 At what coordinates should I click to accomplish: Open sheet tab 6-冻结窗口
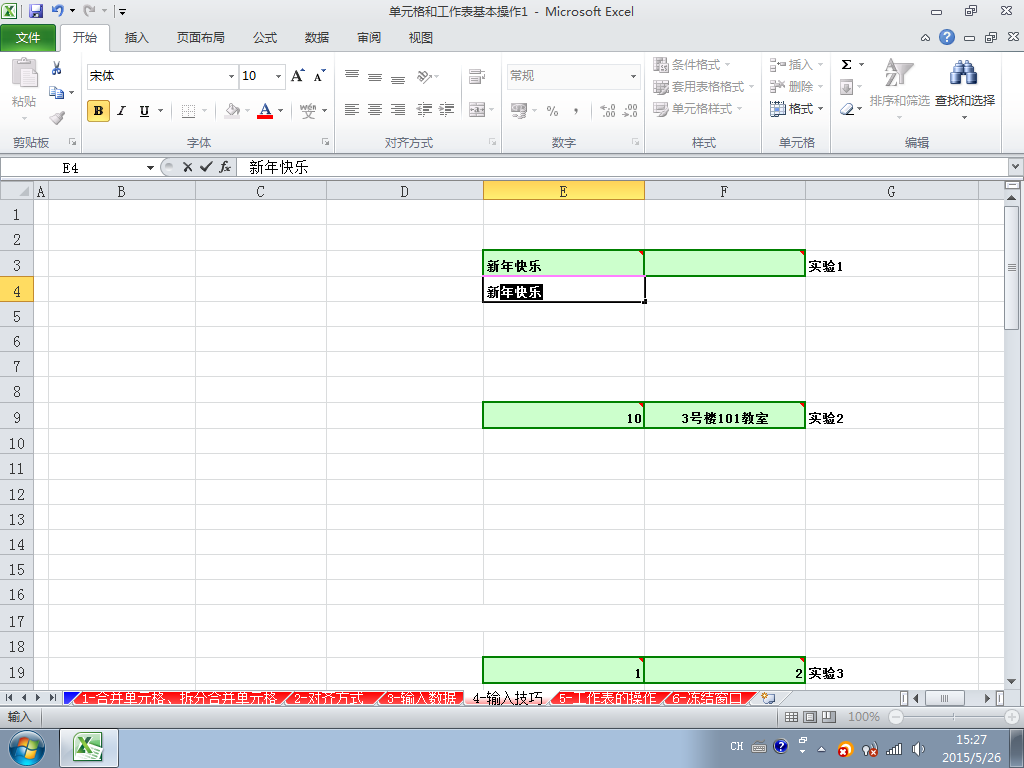coord(707,698)
